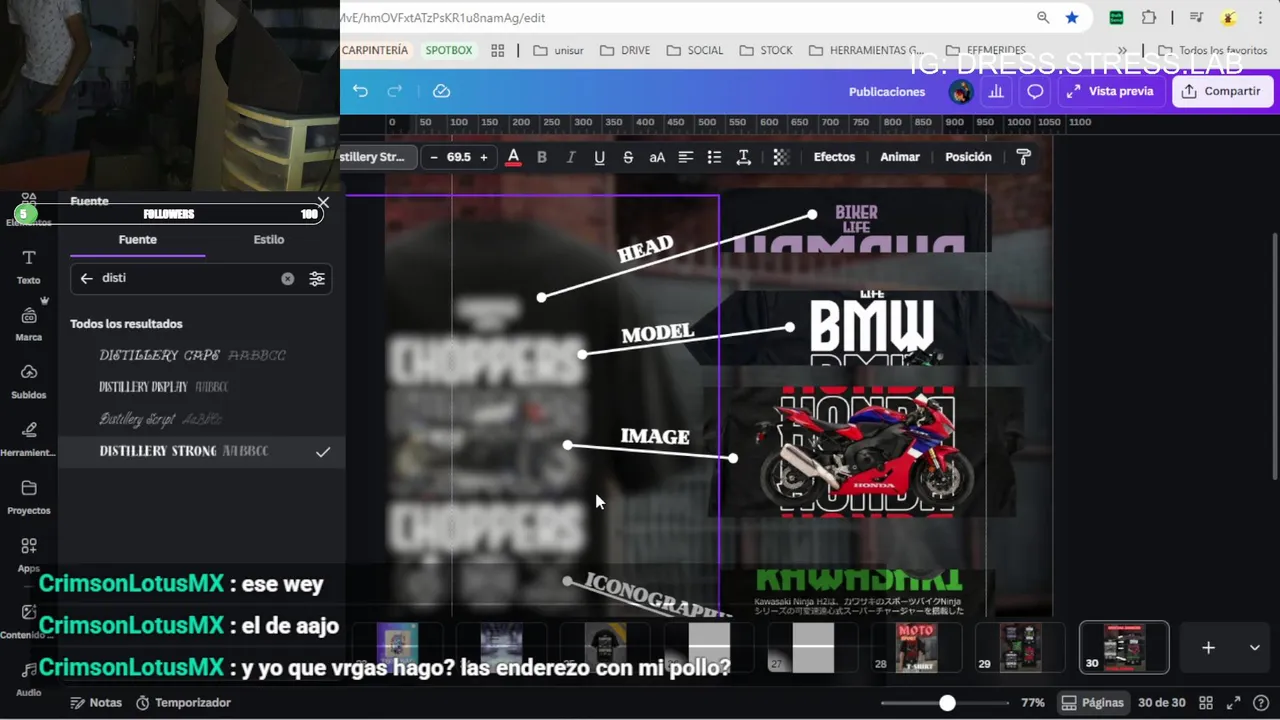The width and height of the screenshot is (1280, 720).
Task: Open the Publicaciones menu
Action: tap(887, 91)
